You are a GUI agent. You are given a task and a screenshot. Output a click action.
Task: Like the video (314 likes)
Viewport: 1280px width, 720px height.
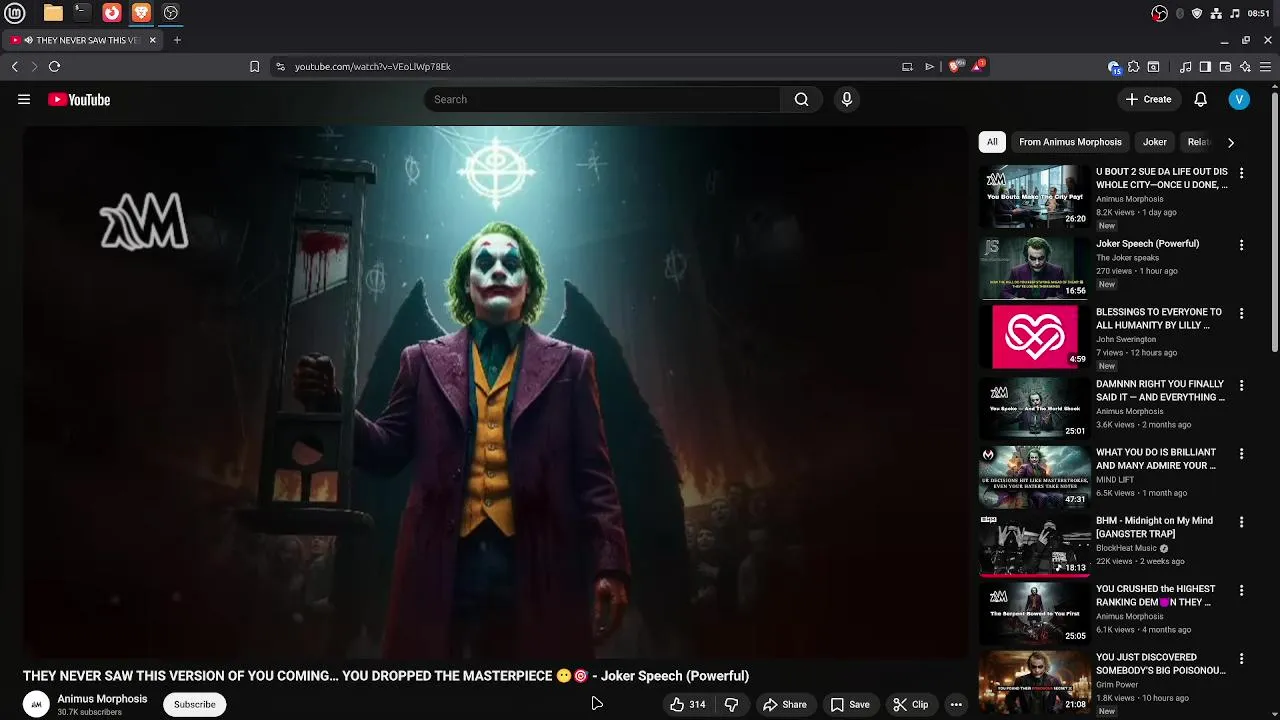[688, 704]
